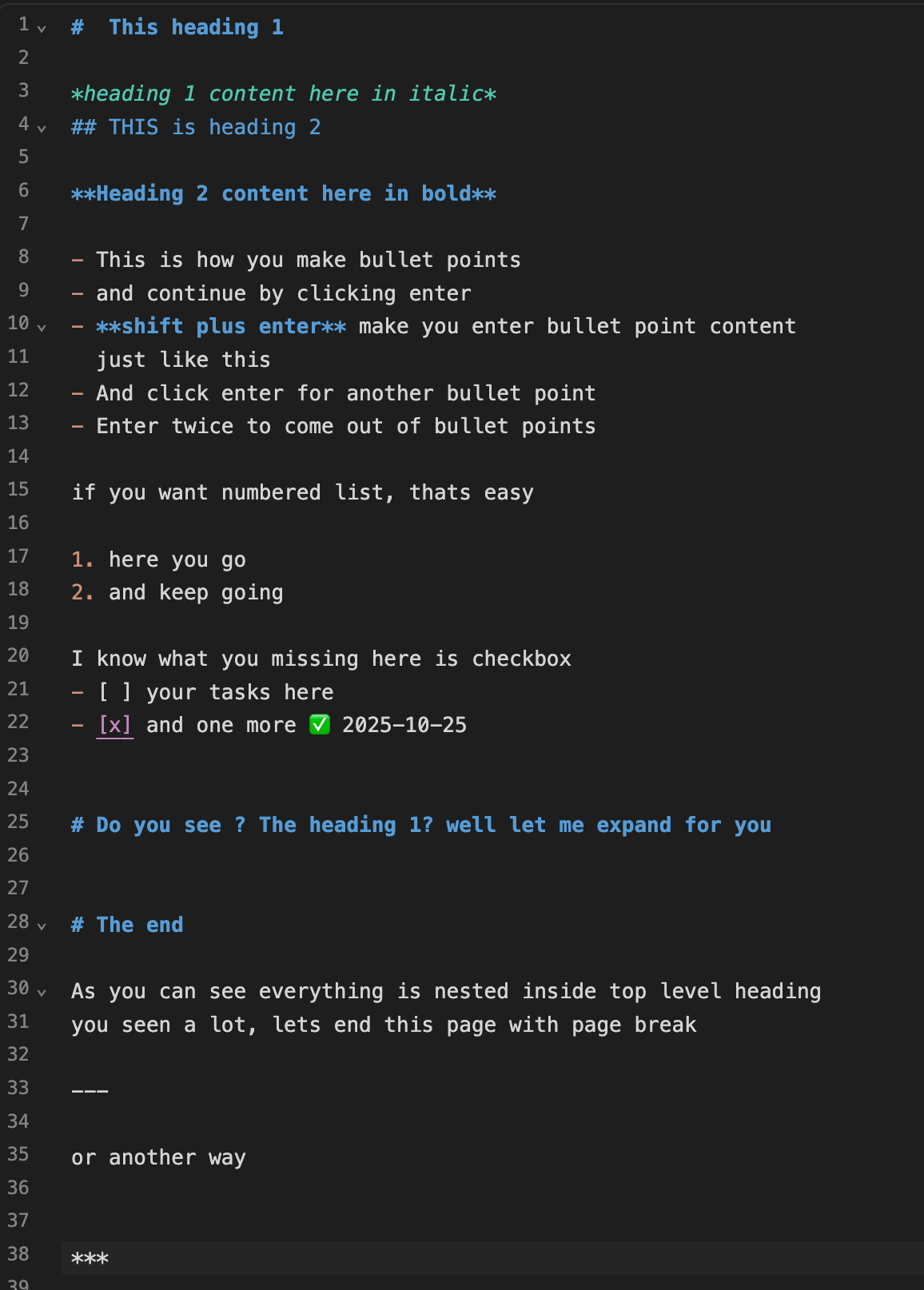924x1290 pixels.
Task: Click numbered item "here you go"
Action: [177, 559]
